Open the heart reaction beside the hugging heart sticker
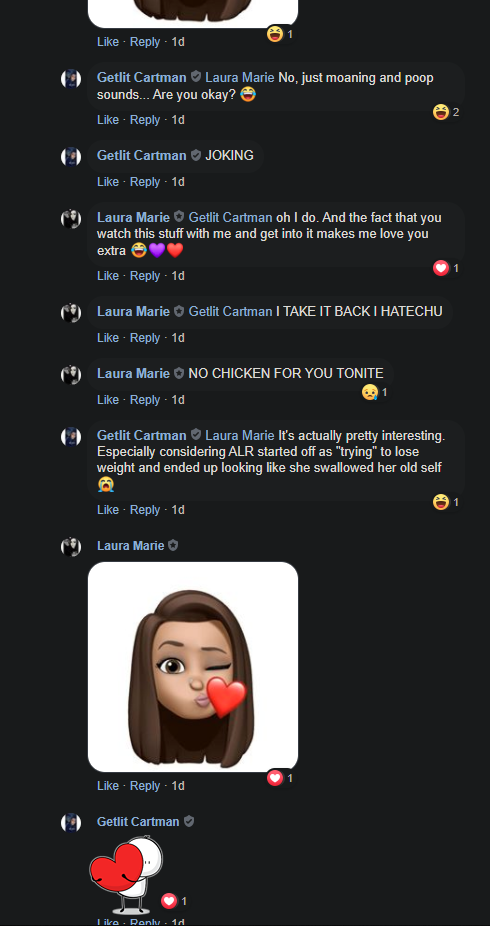Screen dimensions: 490x926 174,901
